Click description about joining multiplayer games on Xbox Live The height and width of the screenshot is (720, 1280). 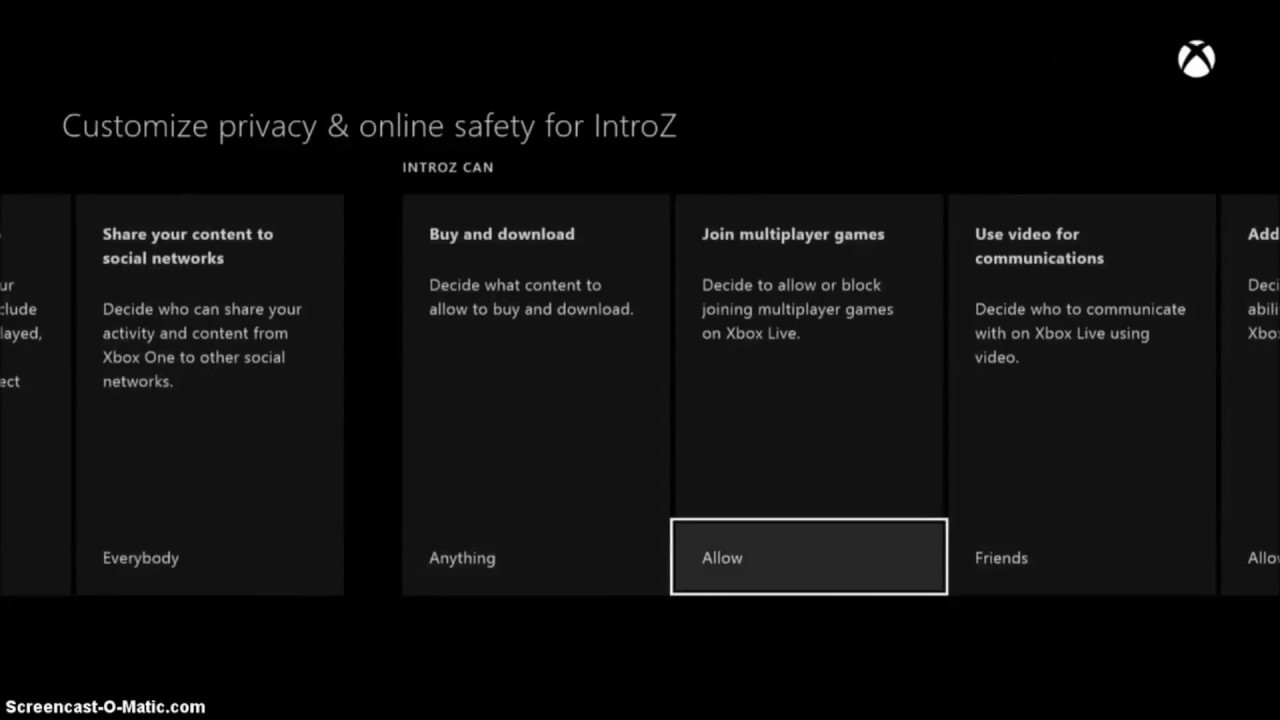797,309
